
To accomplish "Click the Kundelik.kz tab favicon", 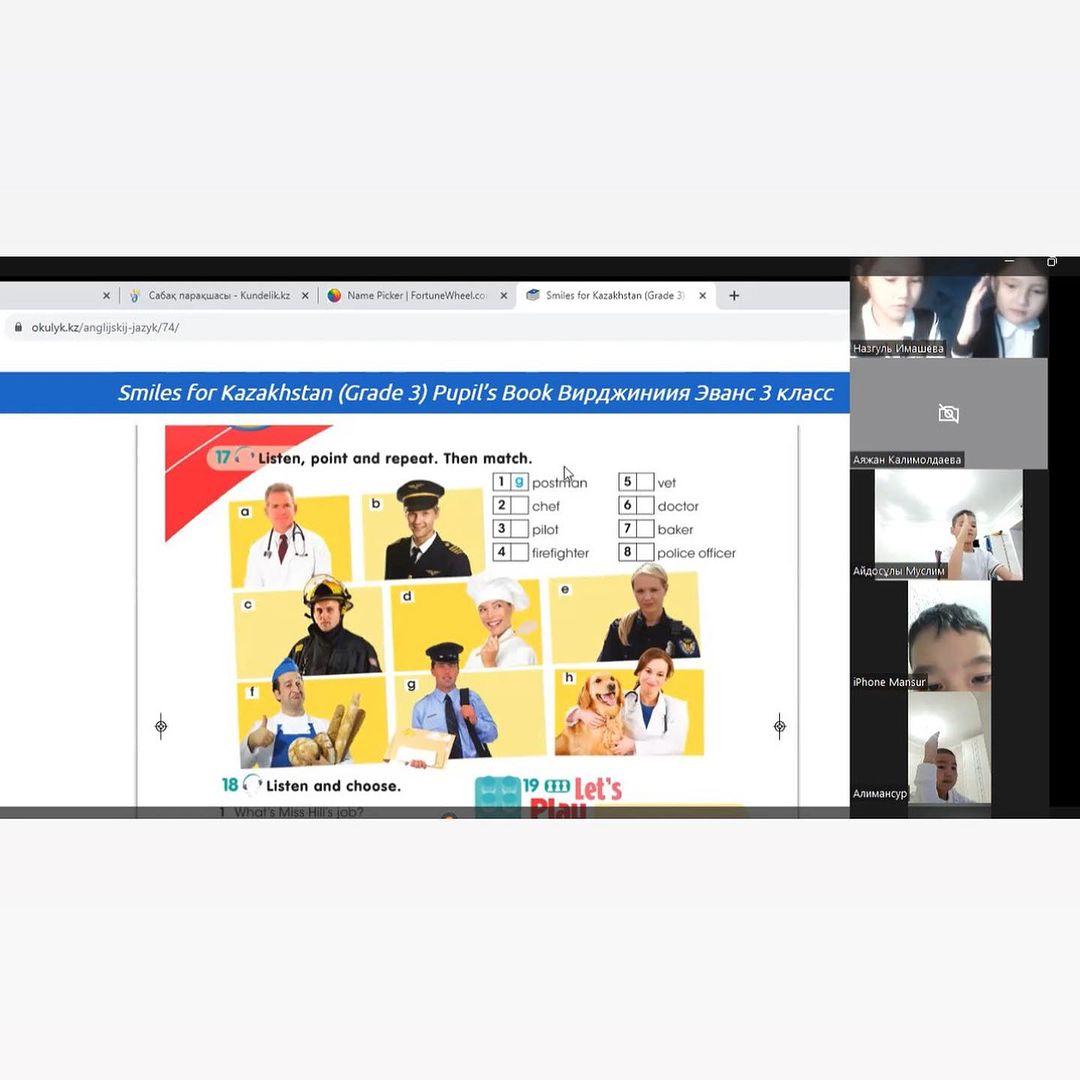I will click(134, 295).
